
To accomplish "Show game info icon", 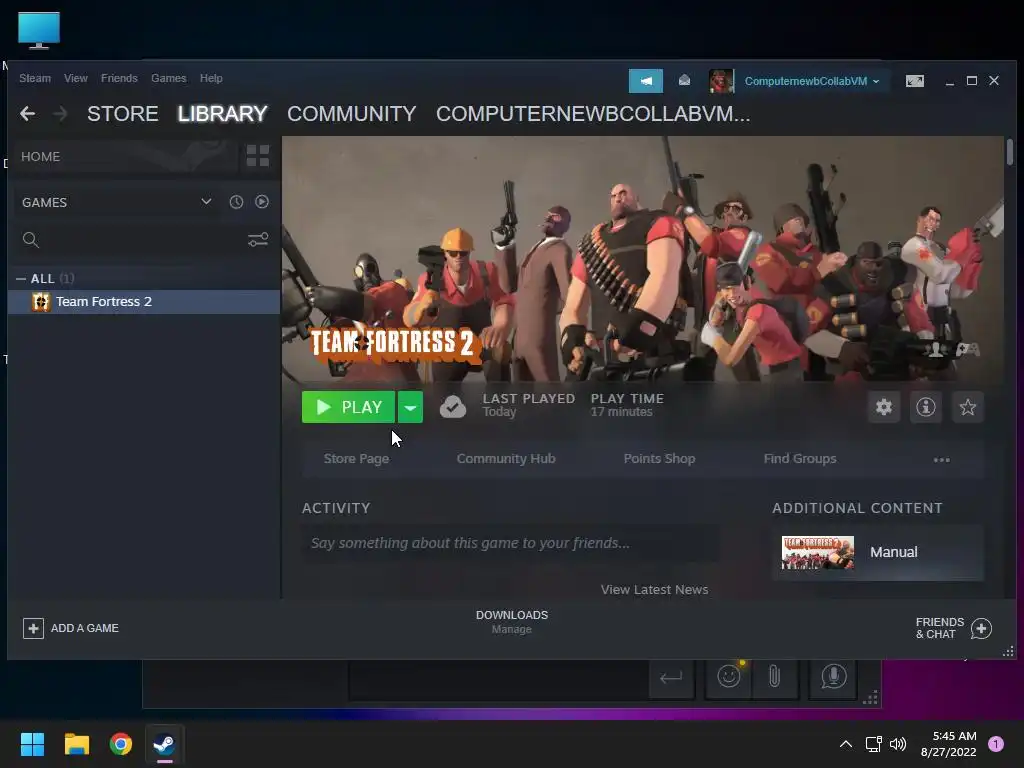I will (925, 407).
